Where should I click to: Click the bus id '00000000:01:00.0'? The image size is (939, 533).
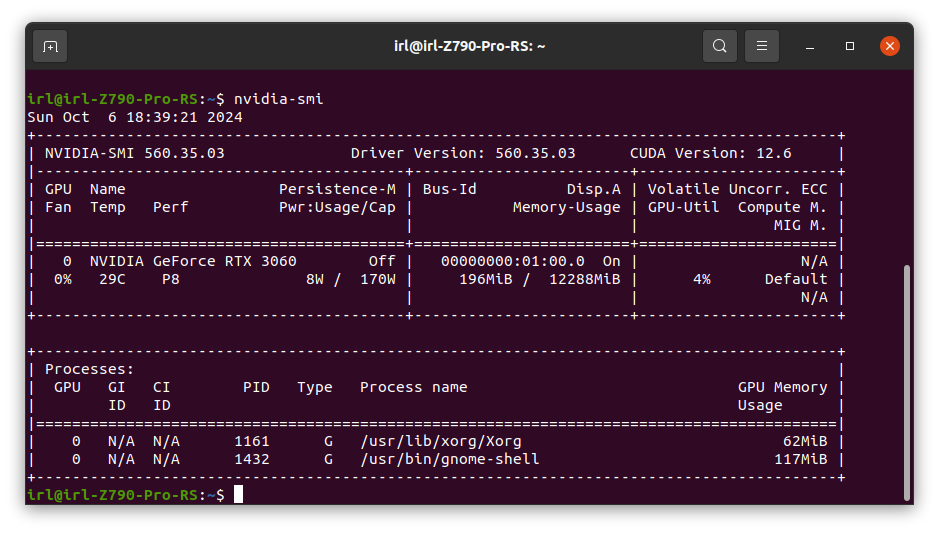pos(513,261)
